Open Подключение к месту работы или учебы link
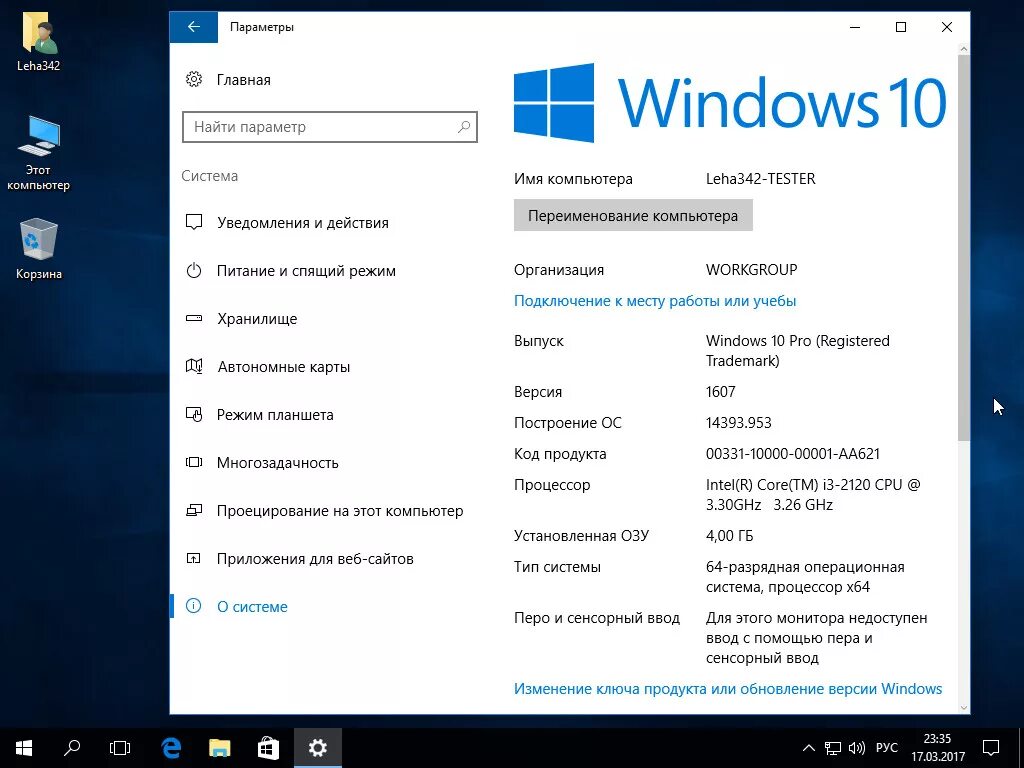The width and height of the screenshot is (1024, 768). [655, 300]
